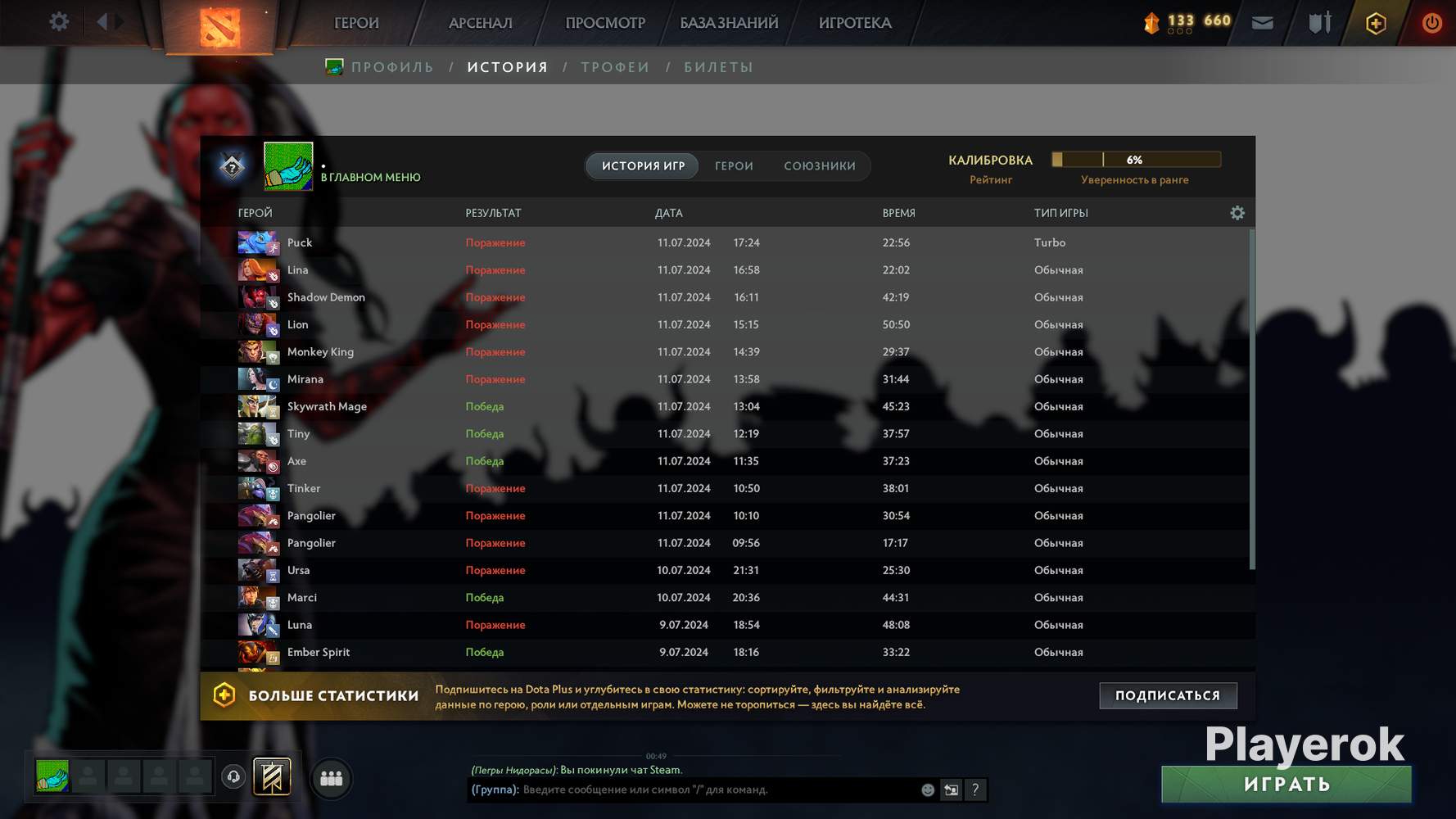The height and width of the screenshot is (819, 1456).
Task: Switch to the БИЛЕТЫ tab
Action: click(x=719, y=67)
